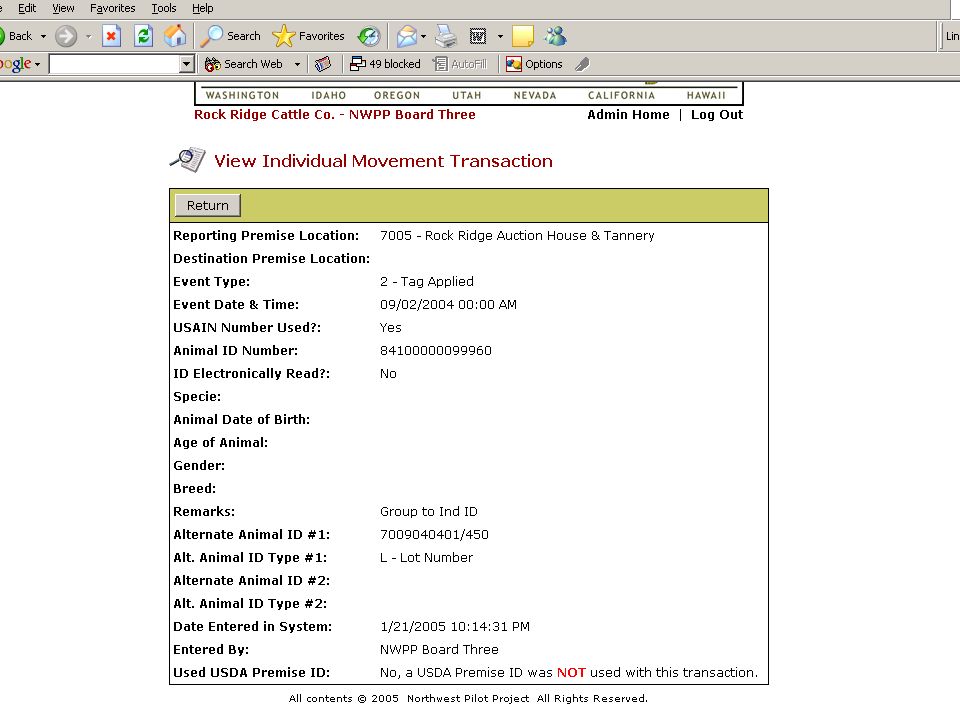Click the IDAHO state label in banner

point(329,96)
